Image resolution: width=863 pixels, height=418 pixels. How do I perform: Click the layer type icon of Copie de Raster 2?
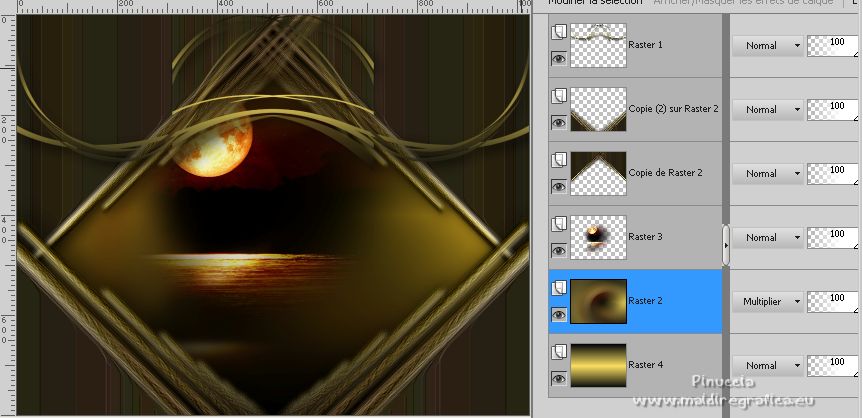point(559,160)
